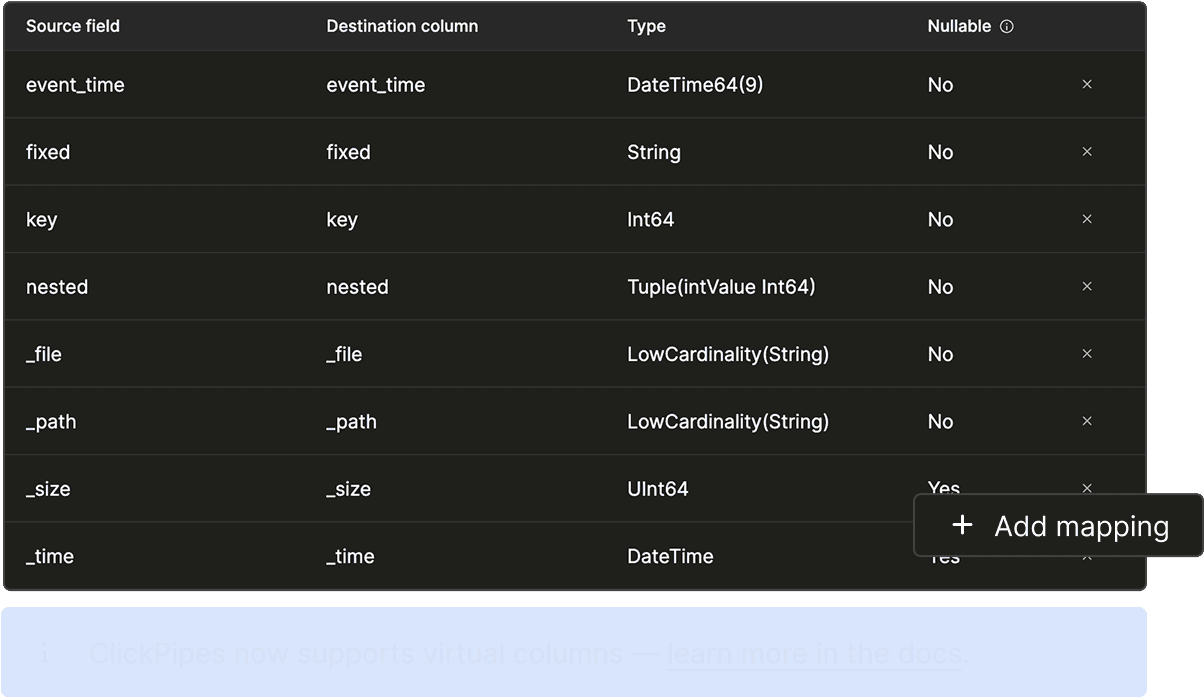1204x697 pixels.
Task: Remove the _file mapping row
Action: click(1087, 354)
